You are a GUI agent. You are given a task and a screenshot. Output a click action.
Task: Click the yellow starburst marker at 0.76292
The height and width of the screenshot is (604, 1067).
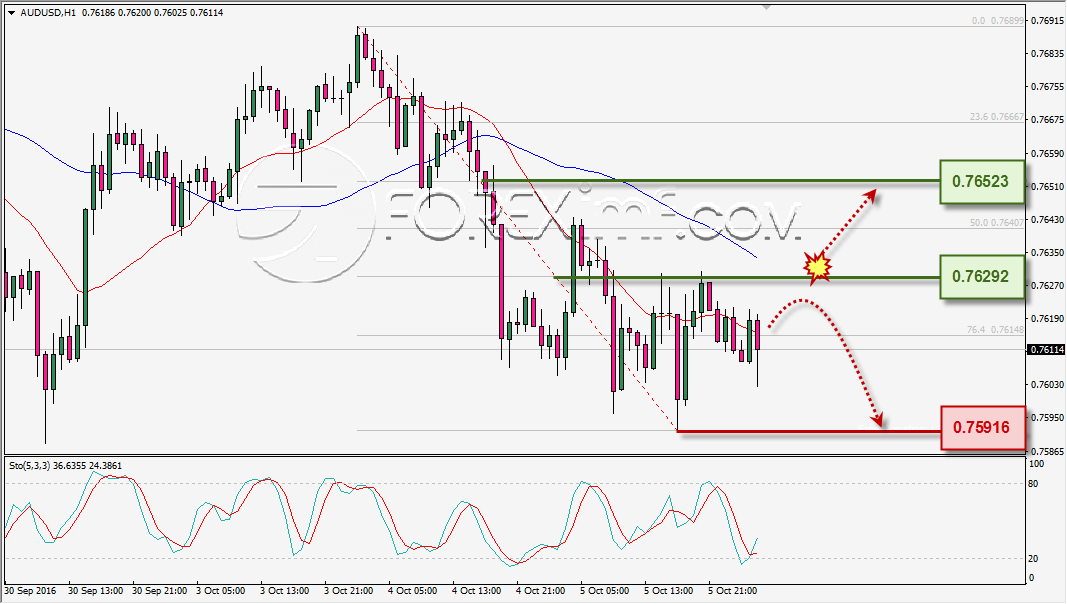coord(818,267)
